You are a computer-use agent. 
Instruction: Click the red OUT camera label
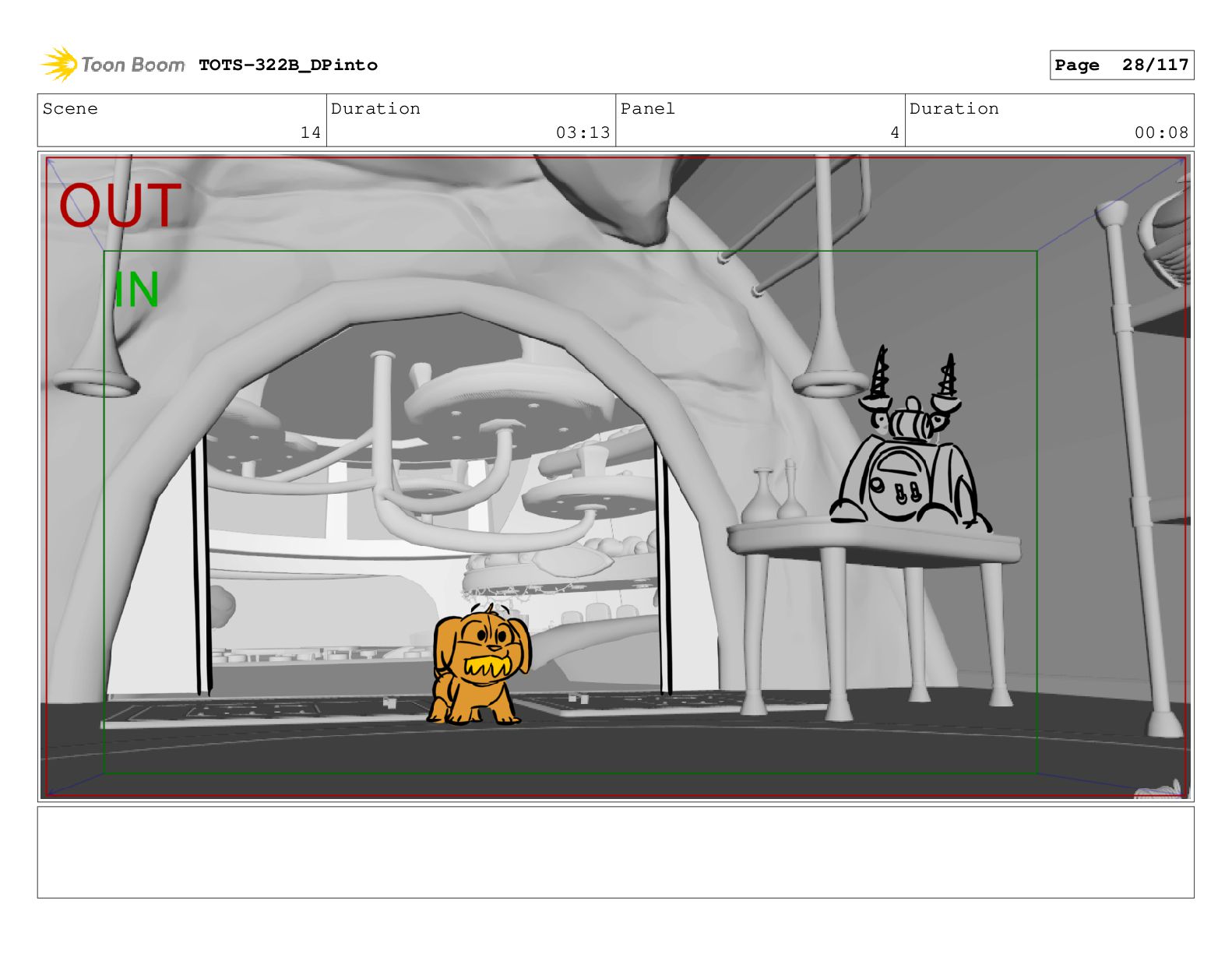click(121, 206)
